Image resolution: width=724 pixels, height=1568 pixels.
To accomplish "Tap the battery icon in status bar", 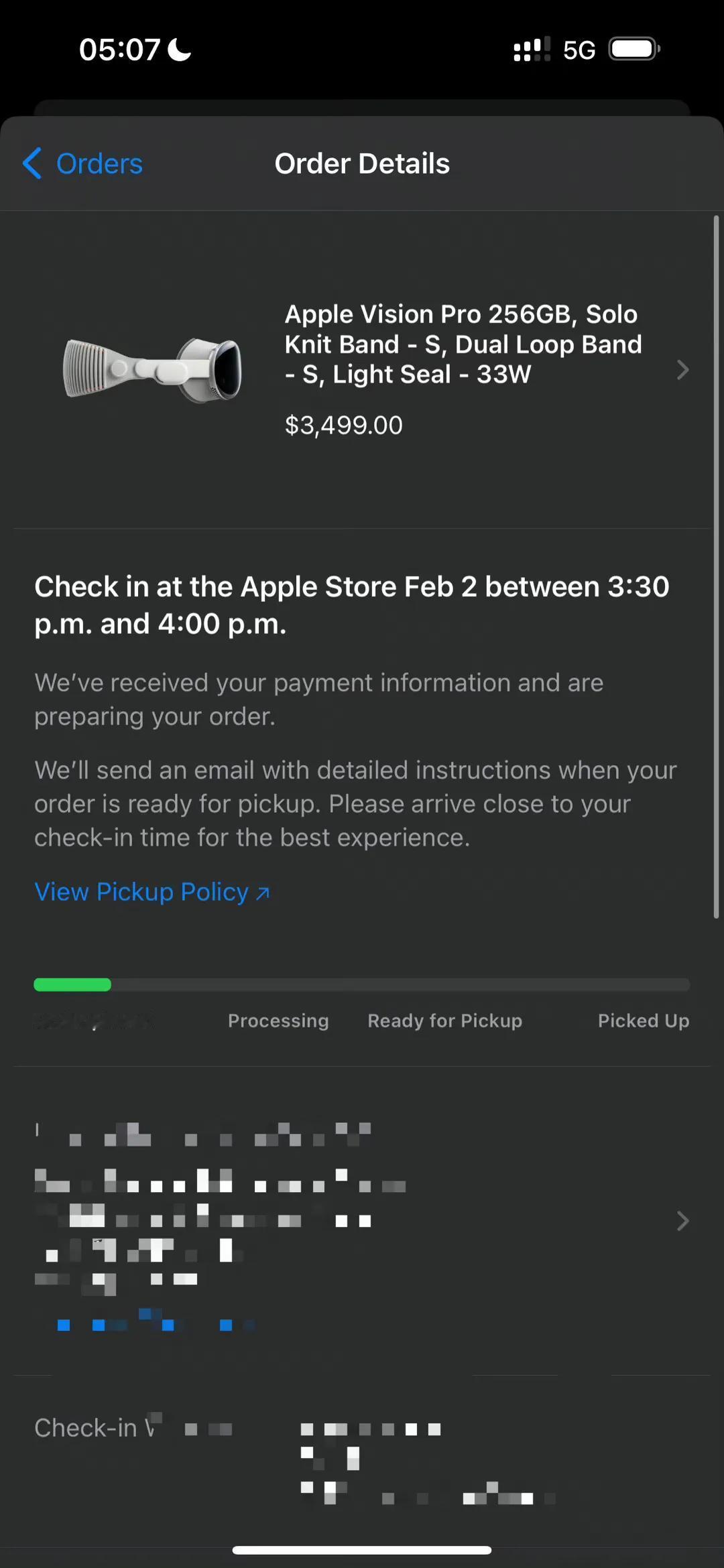I will coord(634,49).
